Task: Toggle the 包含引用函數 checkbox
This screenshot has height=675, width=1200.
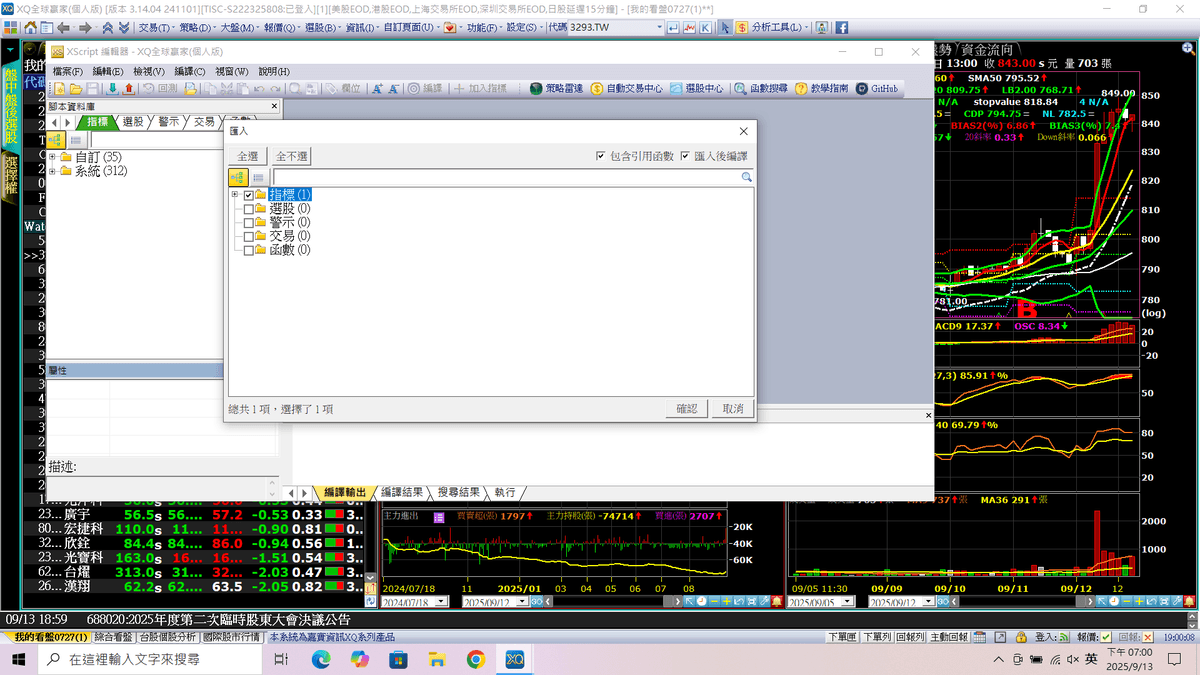Action: (600, 156)
